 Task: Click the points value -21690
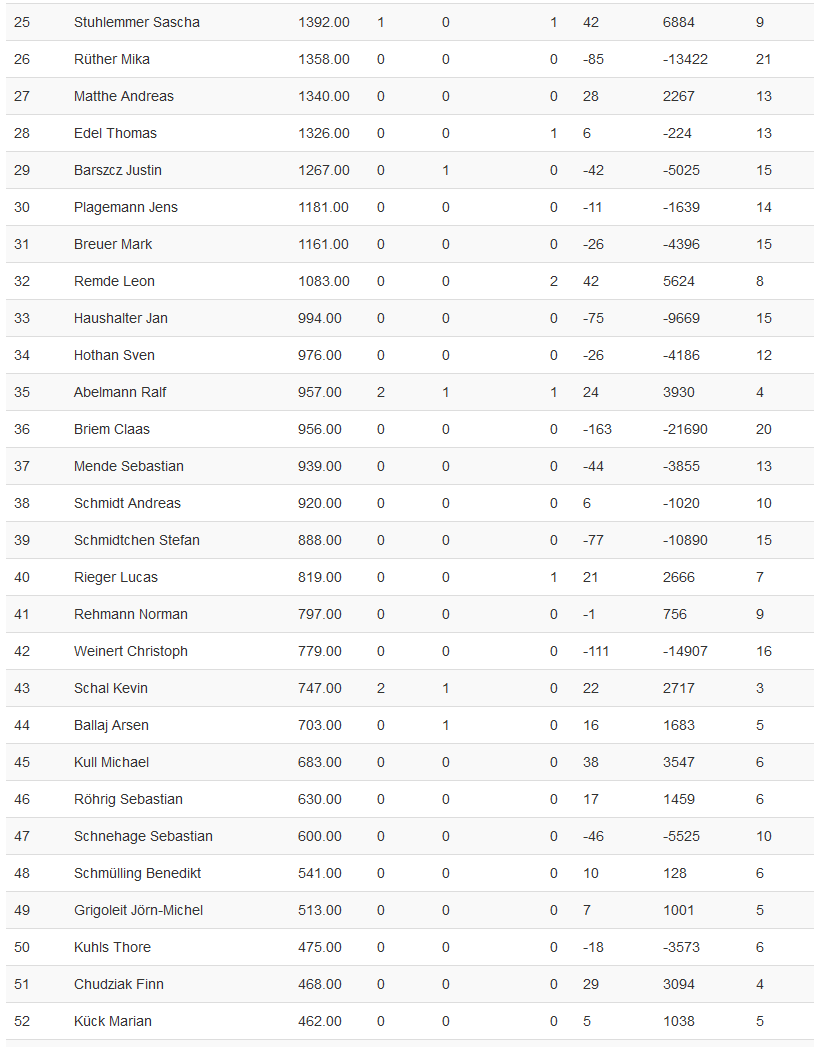click(685, 429)
